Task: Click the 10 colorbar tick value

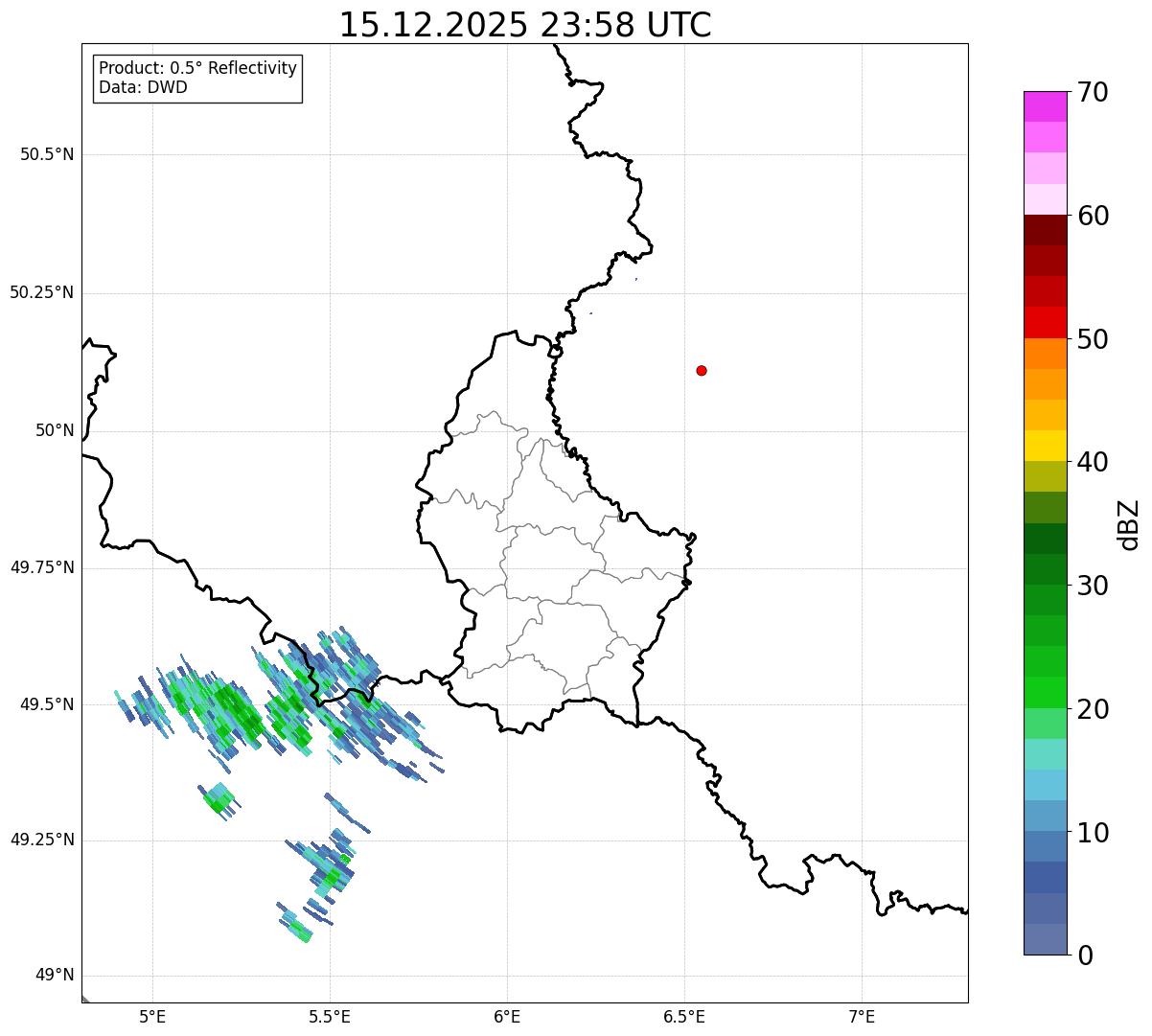Action: click(1093, 833)
